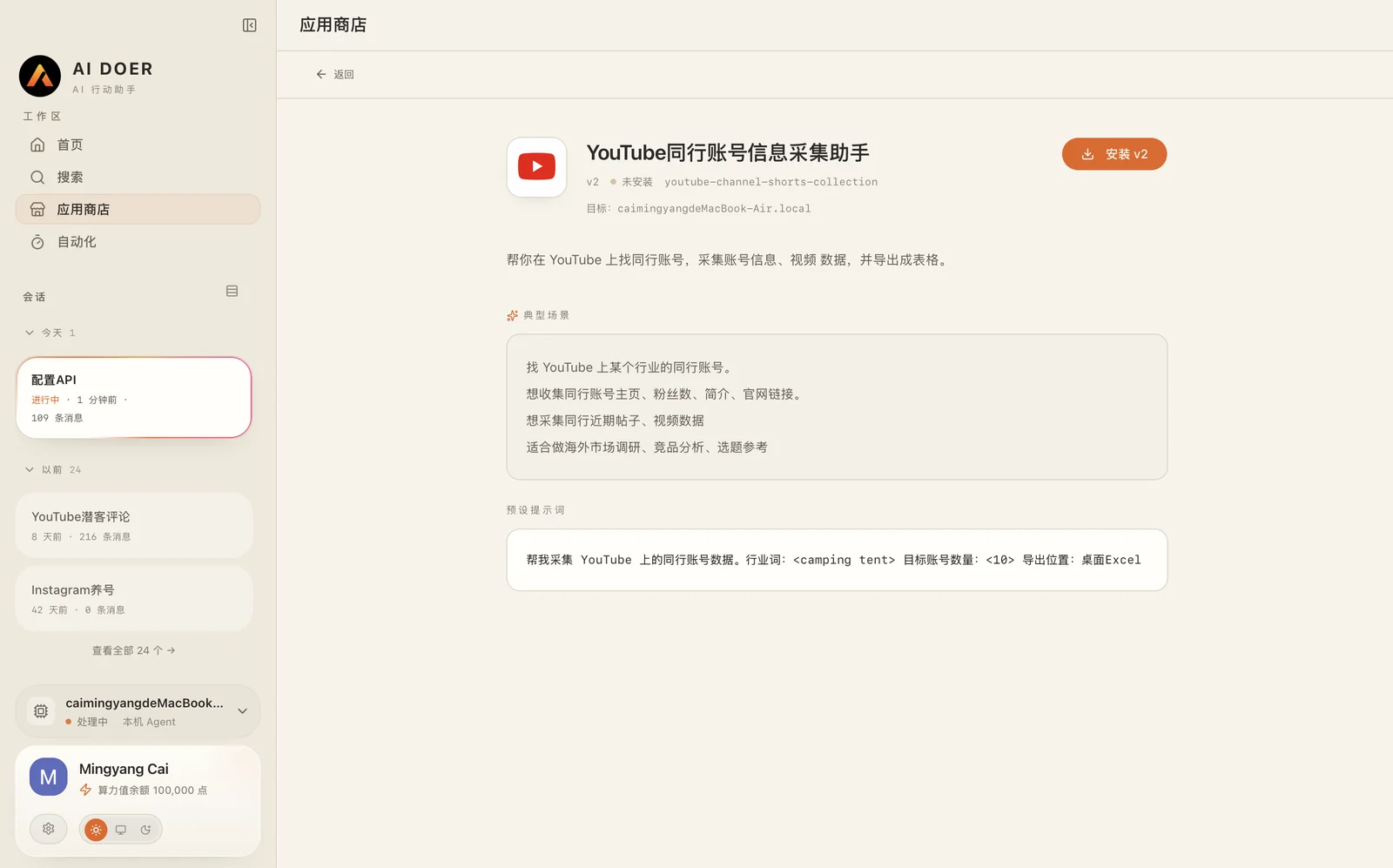Open settings with the gear icon
The image size is (1393, 868).
49,829
